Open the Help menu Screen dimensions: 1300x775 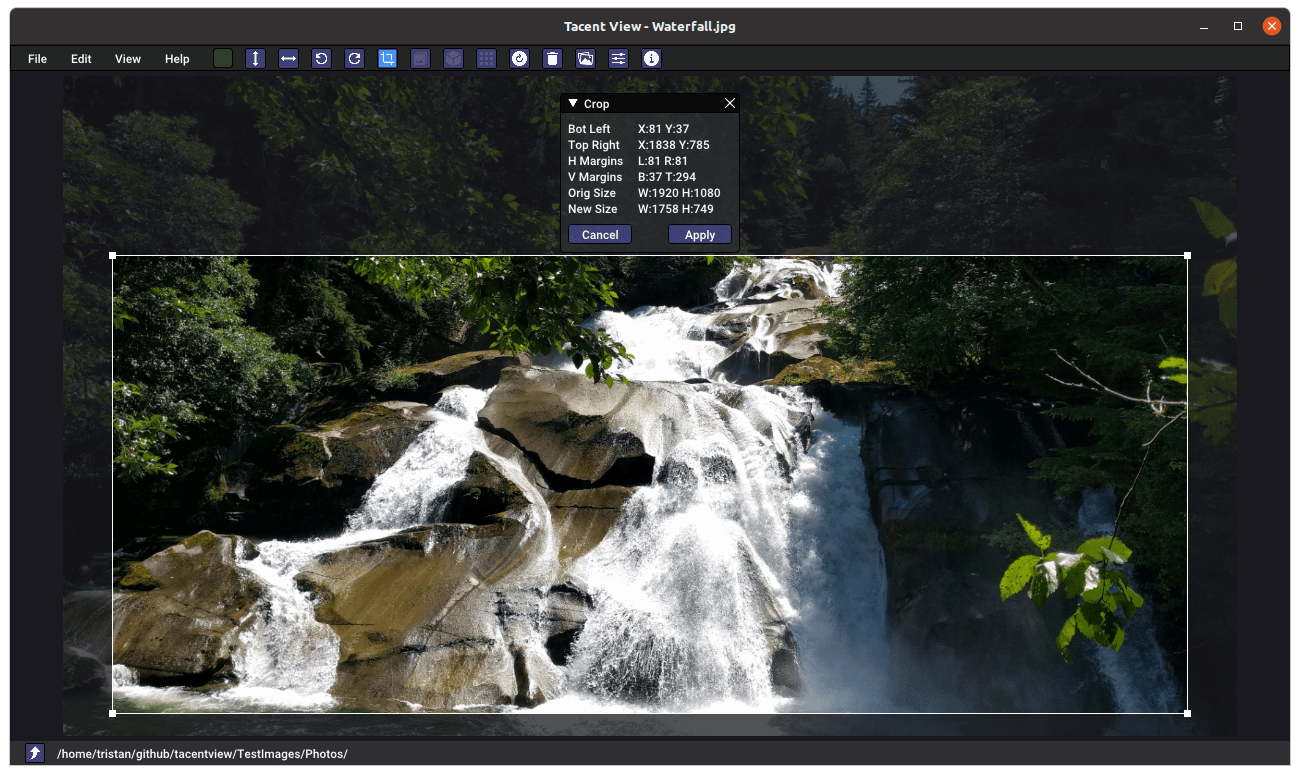177,59
